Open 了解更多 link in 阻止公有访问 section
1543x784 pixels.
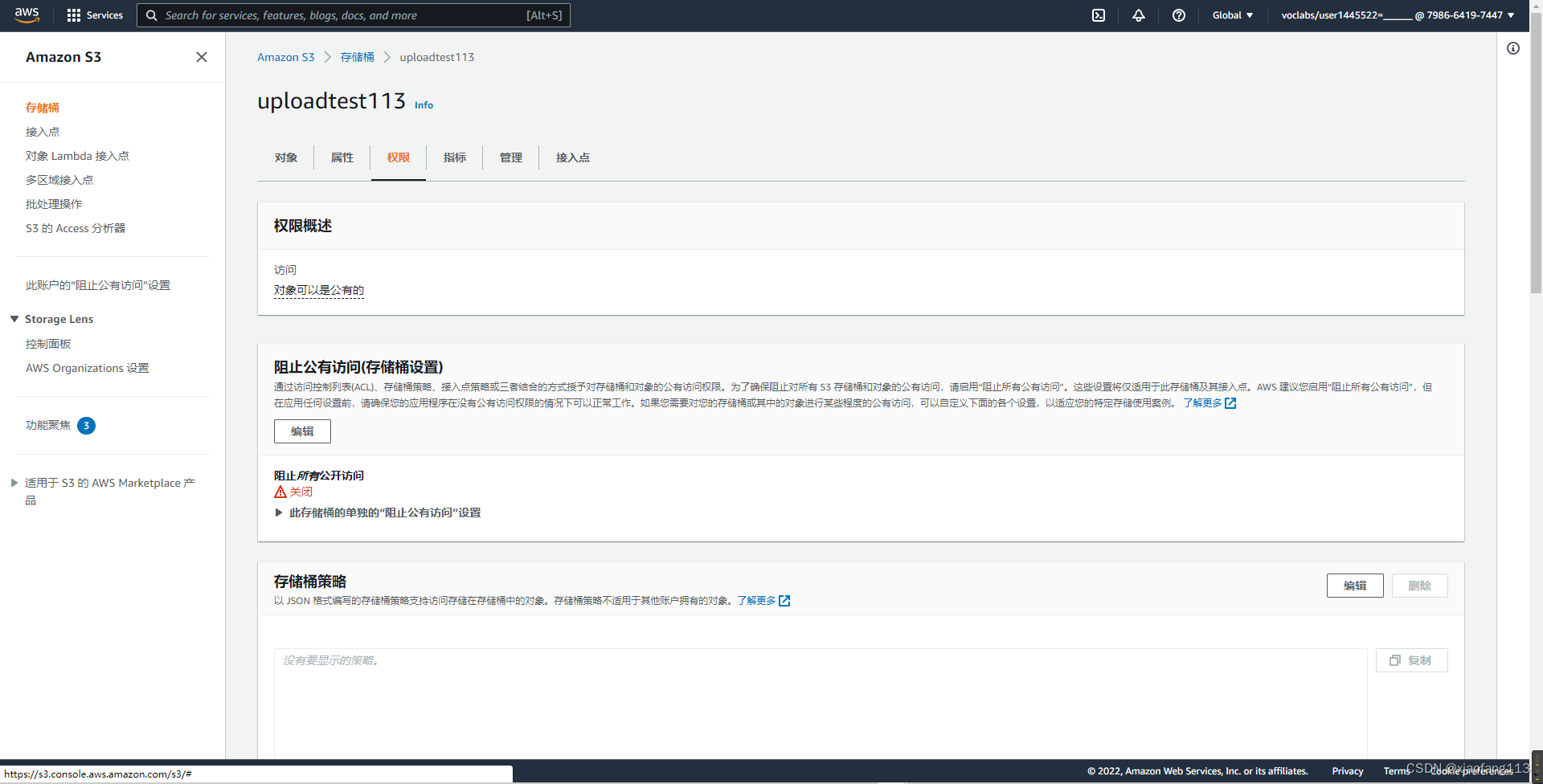1209,403
